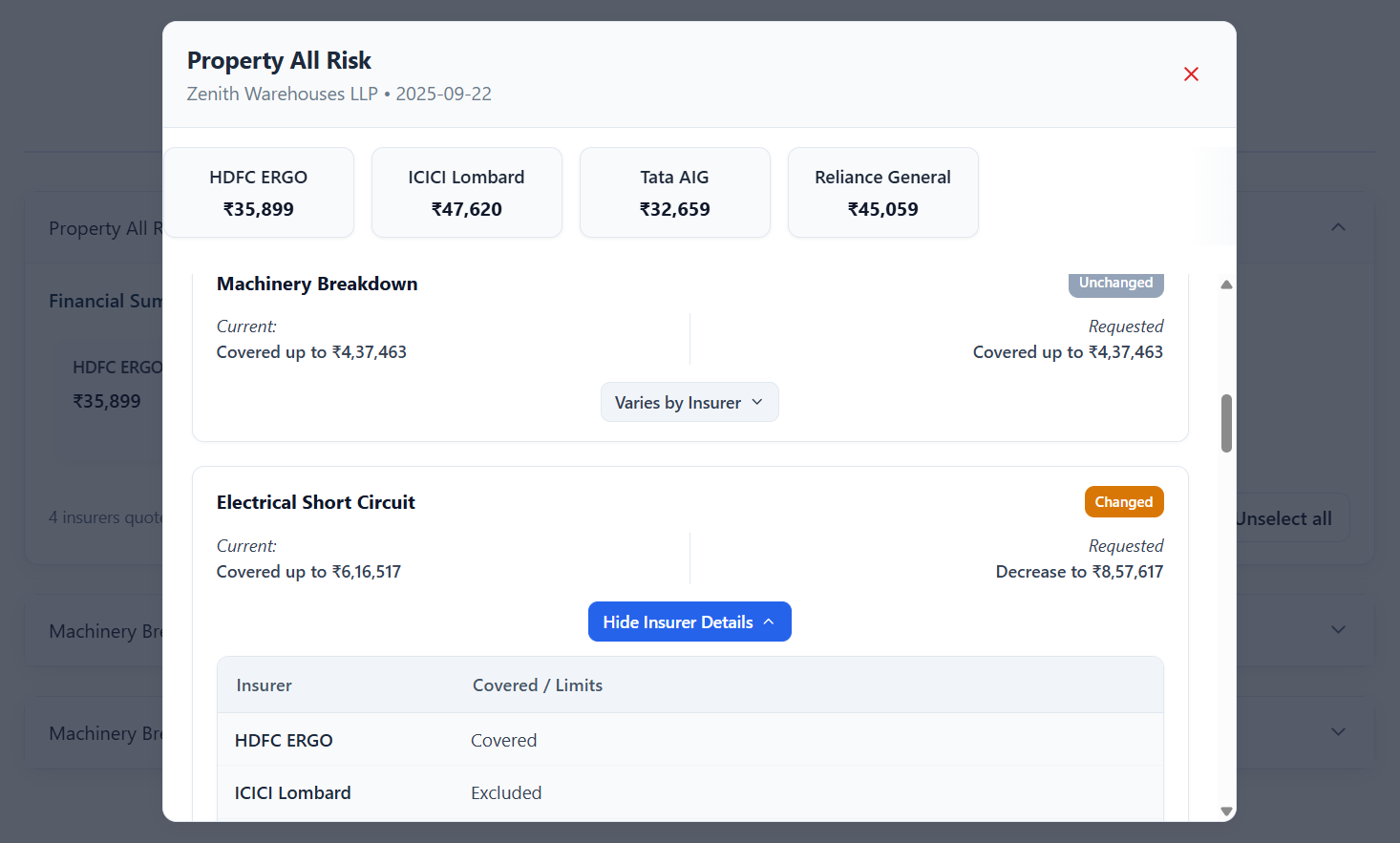Collapse the Property All Risk background section
This screenshot has width=1400, height=843.
pos(1338,227)
